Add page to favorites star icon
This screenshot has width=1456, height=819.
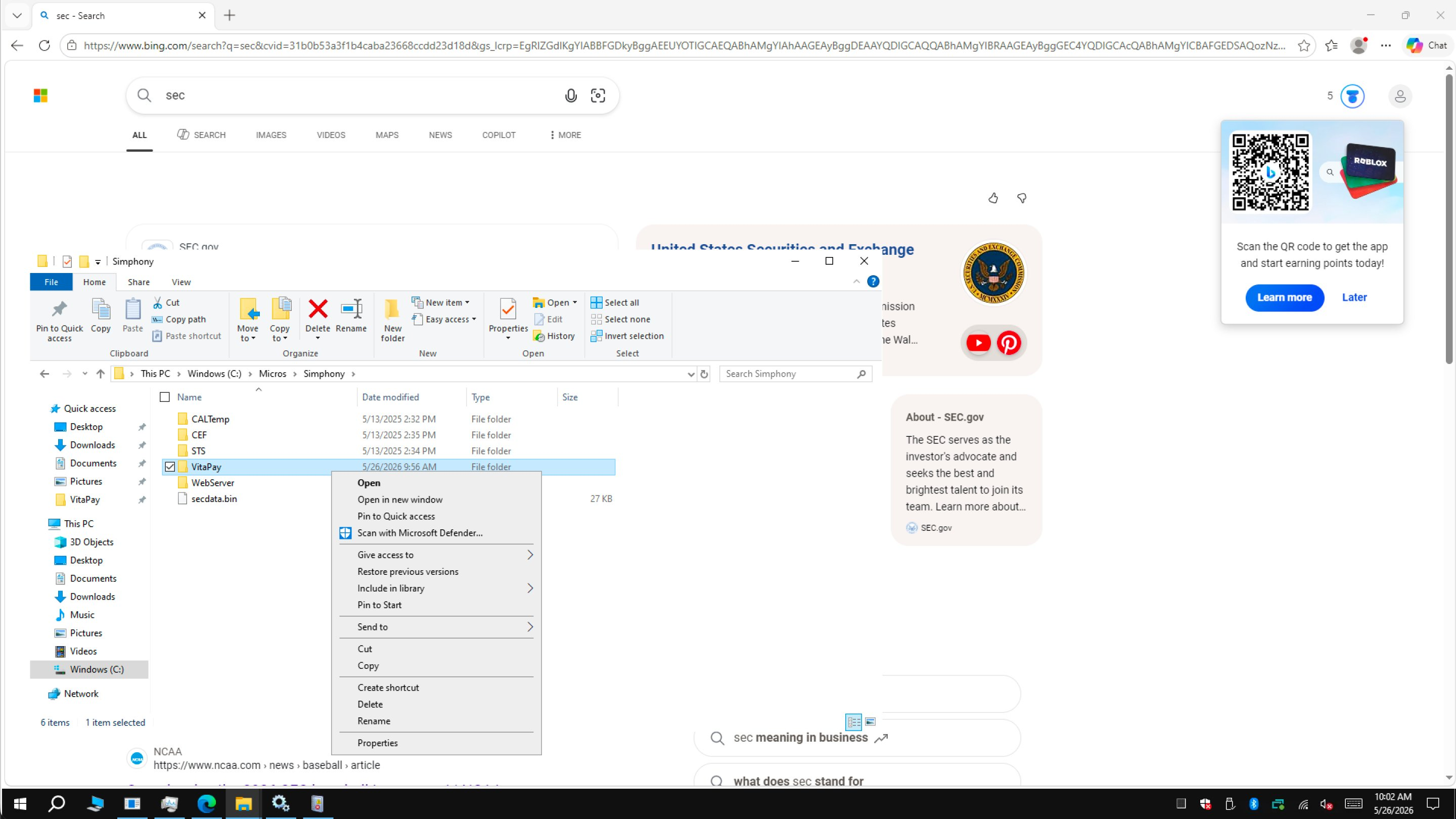1303,46
